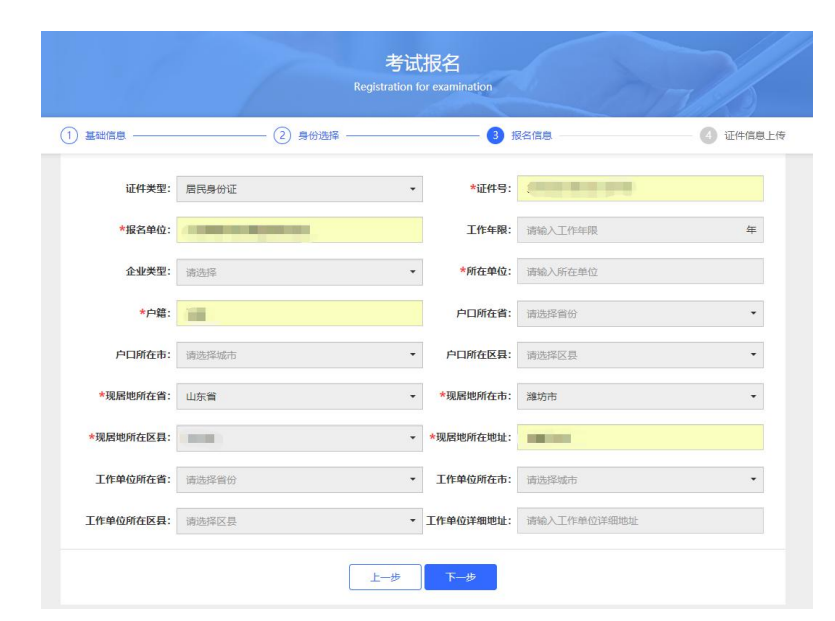The image size is (835, 621).
Task: Expand the 户口所在区县 dropdown
Action: [640, 355]
